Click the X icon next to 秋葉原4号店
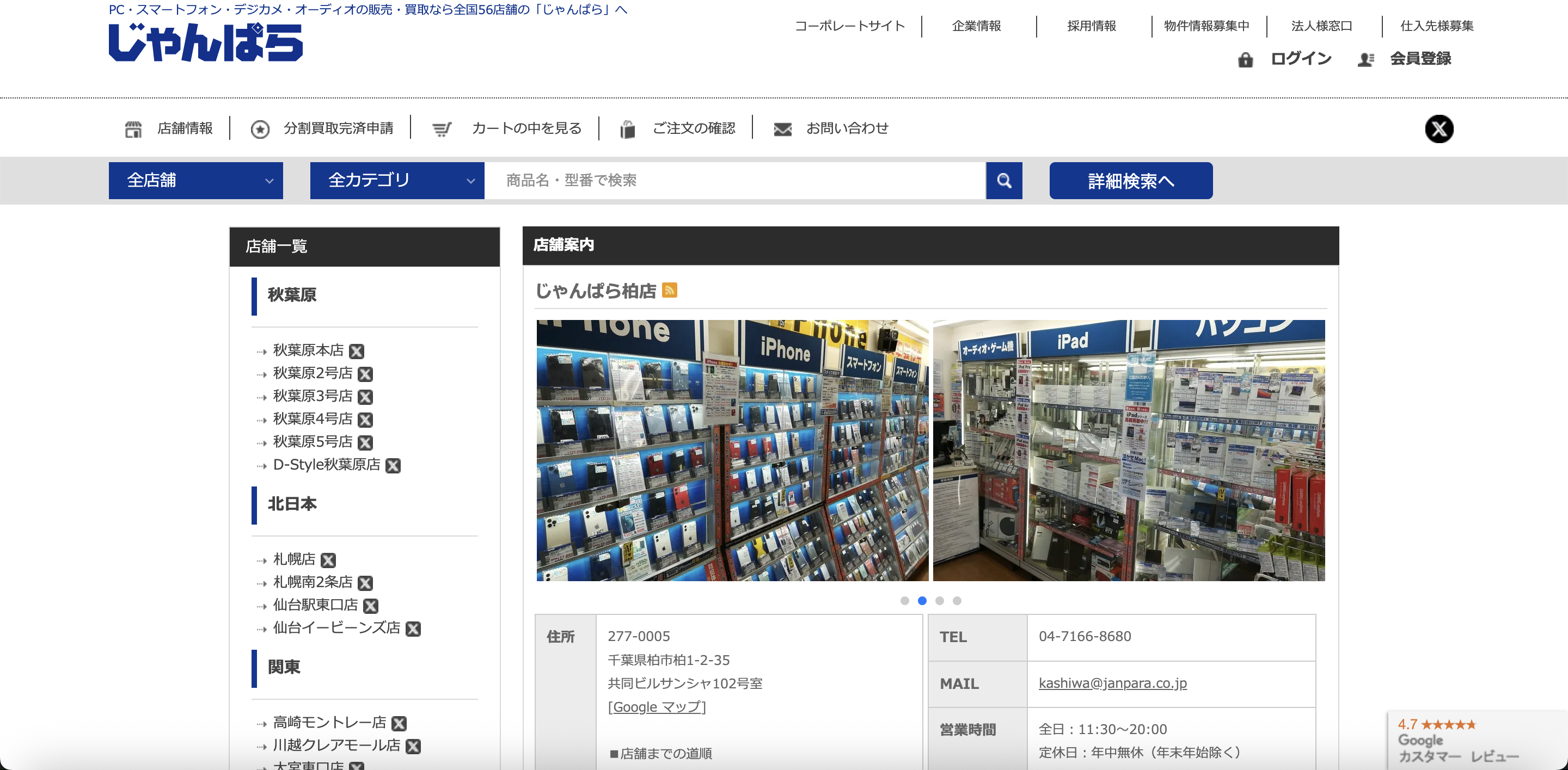The width and height of the screenshot is (1568, 770). pyautogui.click(x=365, y=420)
